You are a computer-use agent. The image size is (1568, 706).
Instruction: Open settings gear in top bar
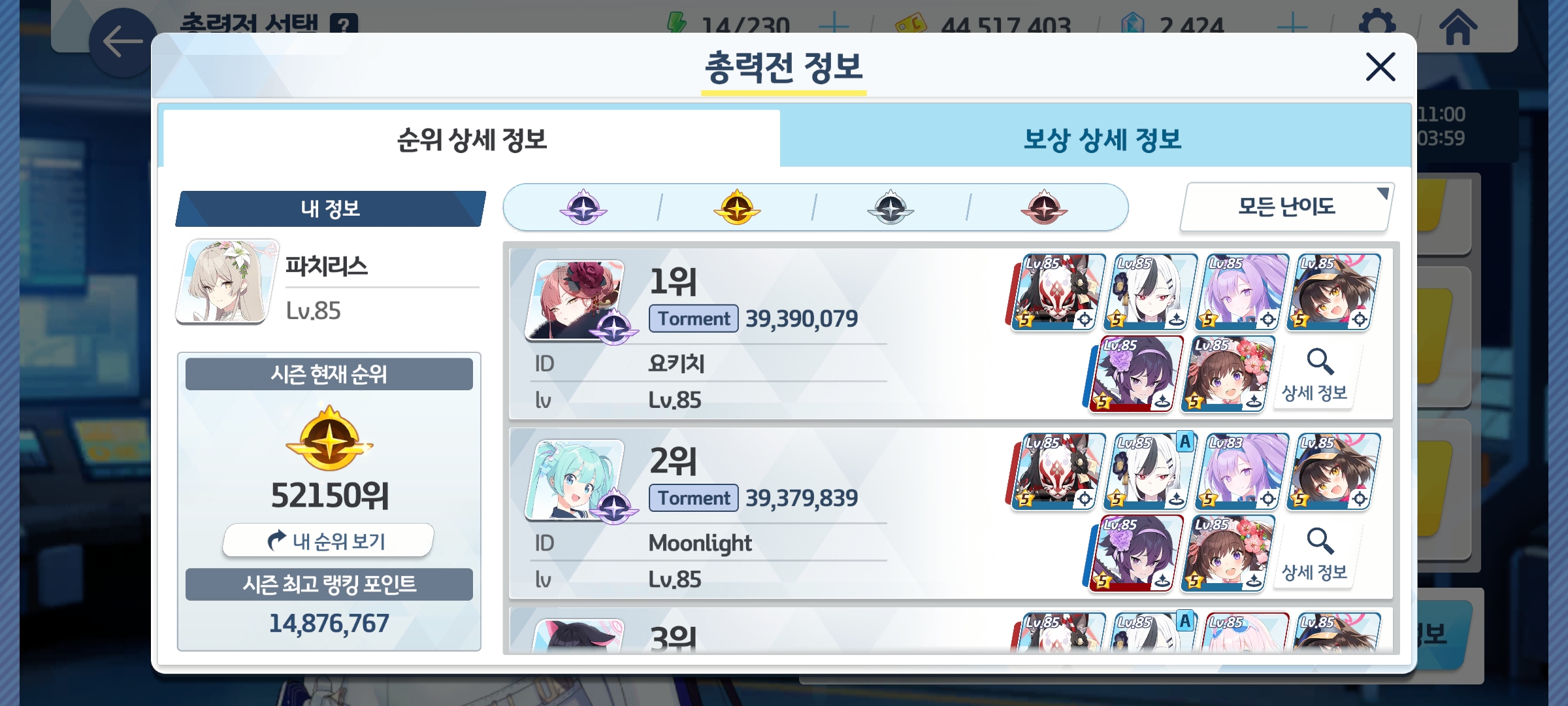(x=1377, y=25)
